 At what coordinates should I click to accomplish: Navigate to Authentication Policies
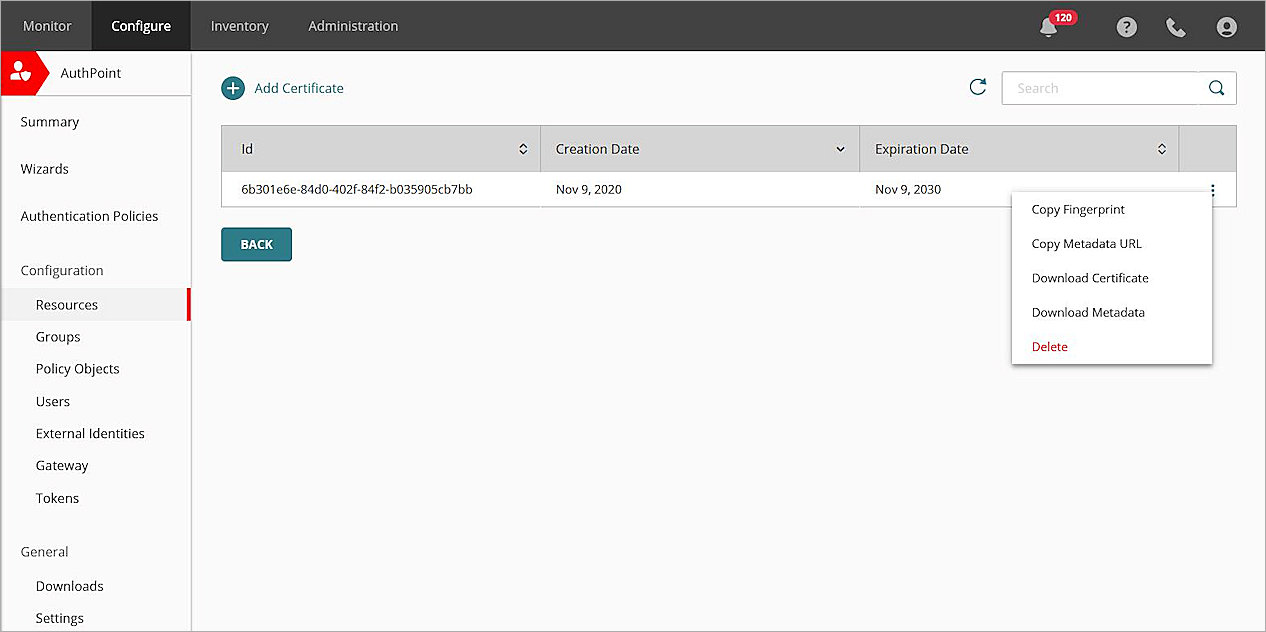coord(89,216)
